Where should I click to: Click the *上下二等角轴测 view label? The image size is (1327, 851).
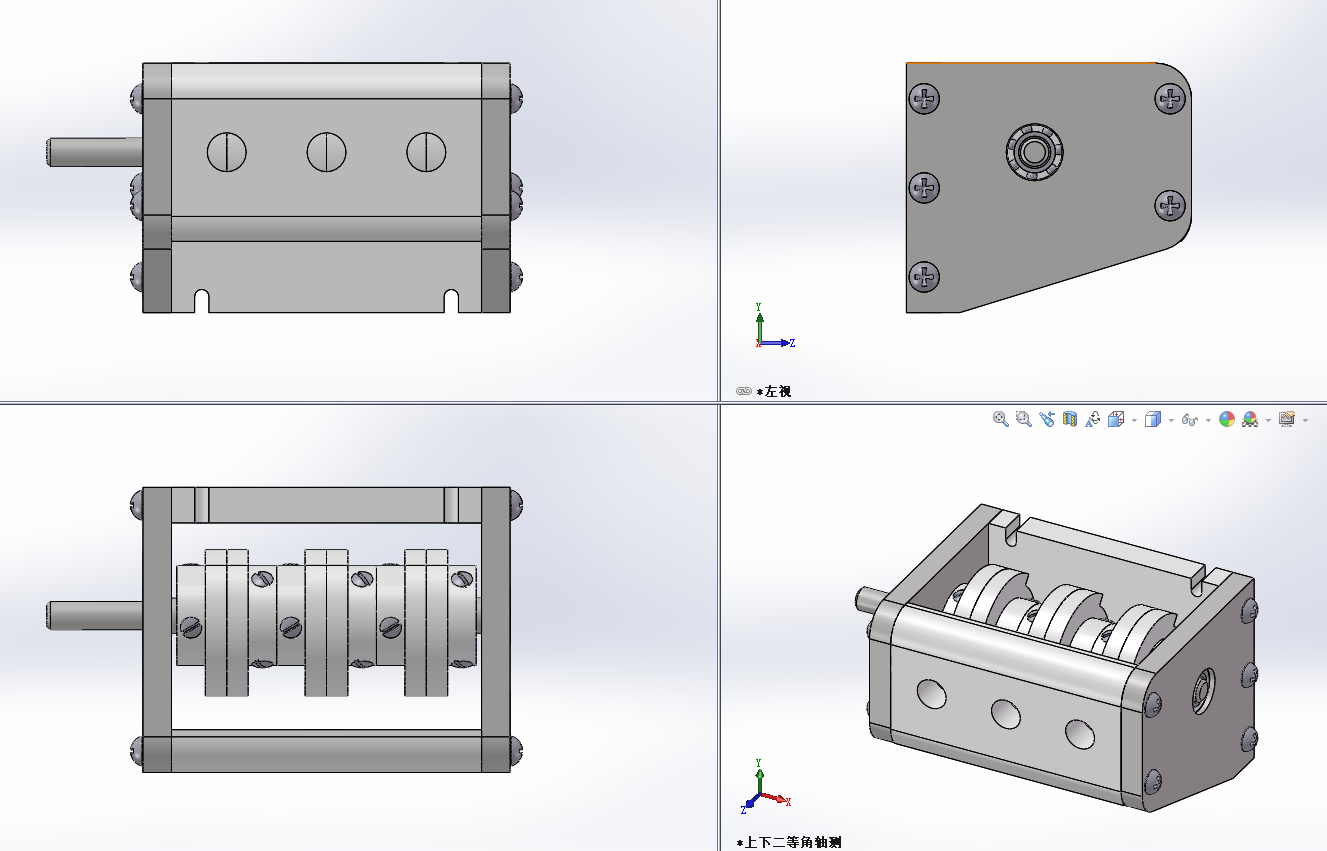tap(789, 842)
